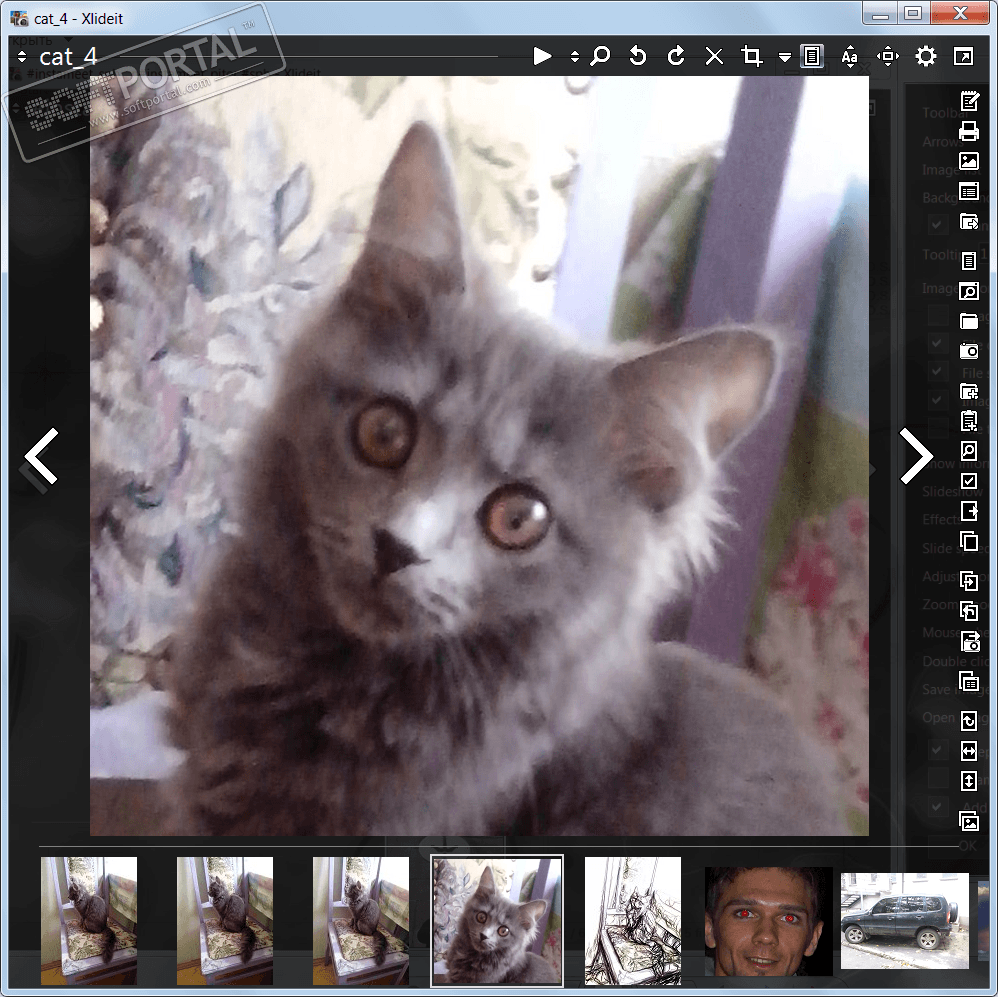Click the list window icon in the sidebar
The image size is (998, 997).
tap(969, 191)
